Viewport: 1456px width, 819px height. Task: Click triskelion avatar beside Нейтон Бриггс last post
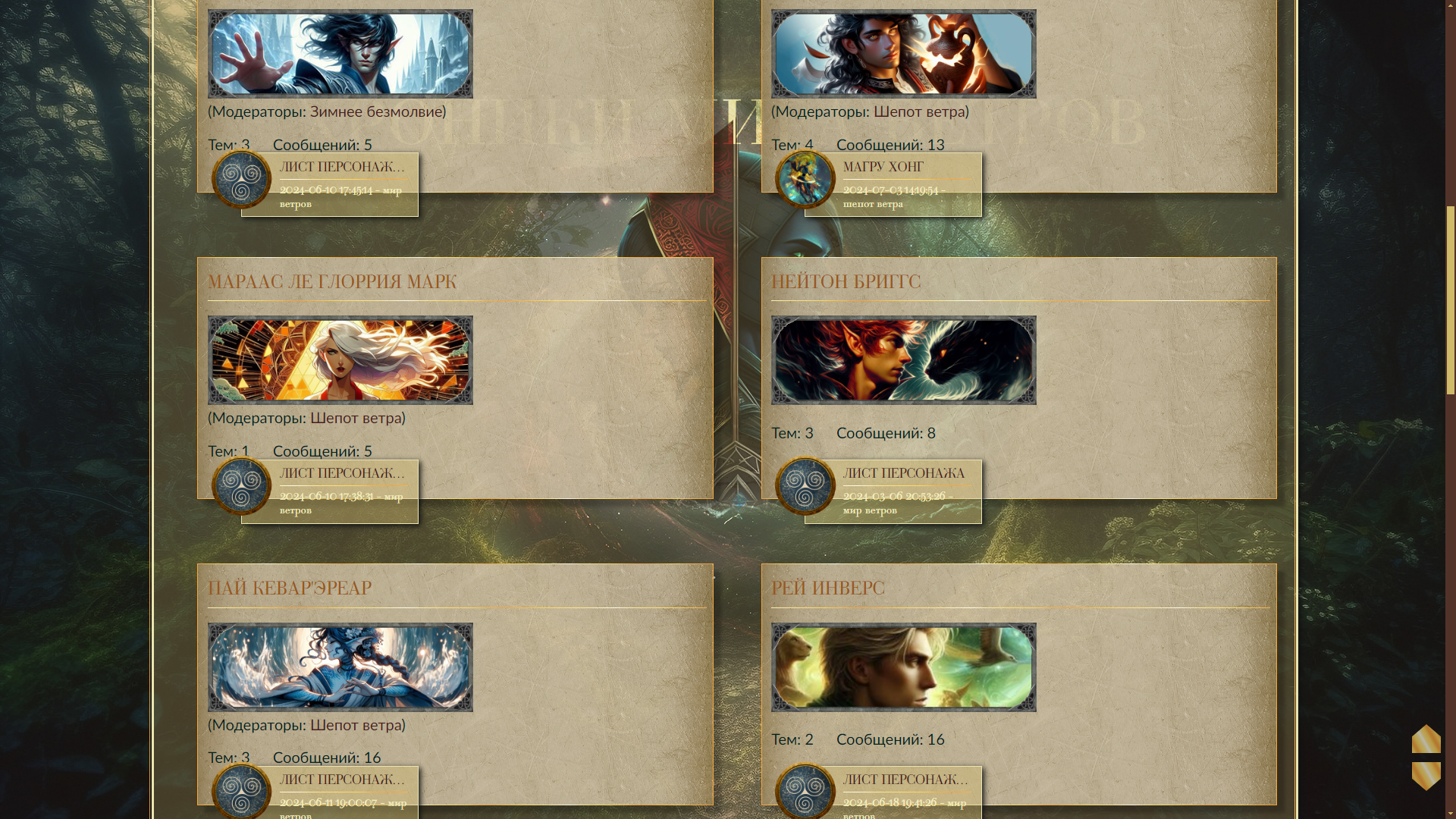tap(805, 485)
